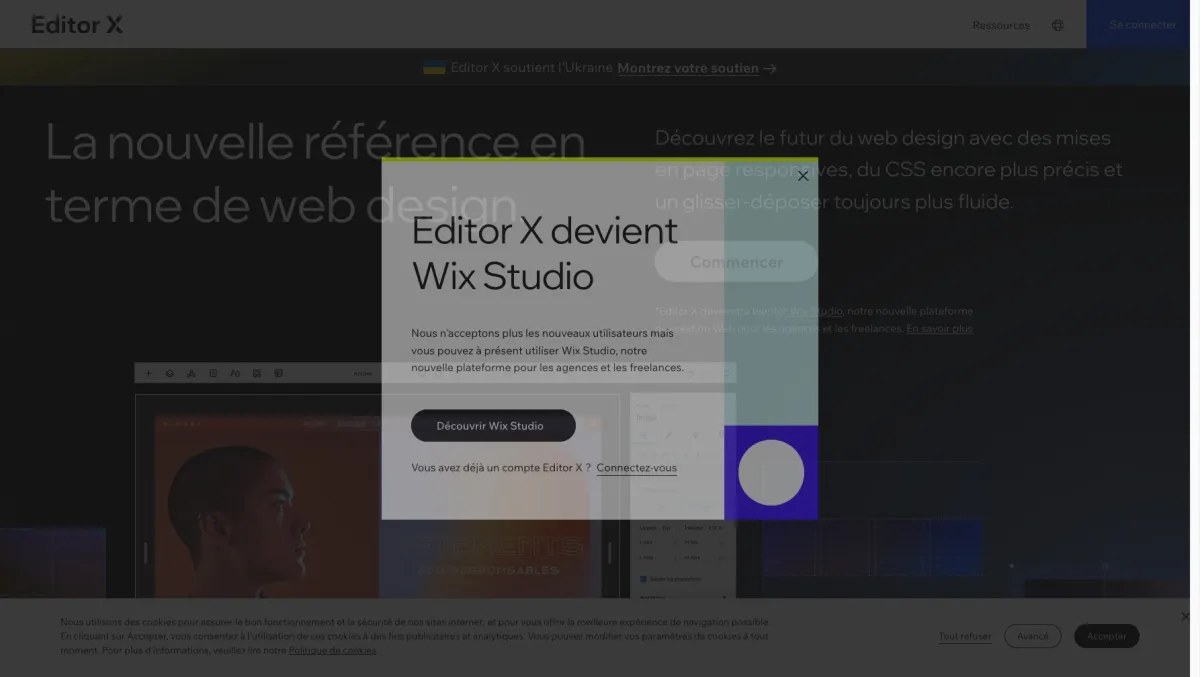Open the Ressources menu
Viewport: 1200px width, 677px height.
(x=1001, y=25)
